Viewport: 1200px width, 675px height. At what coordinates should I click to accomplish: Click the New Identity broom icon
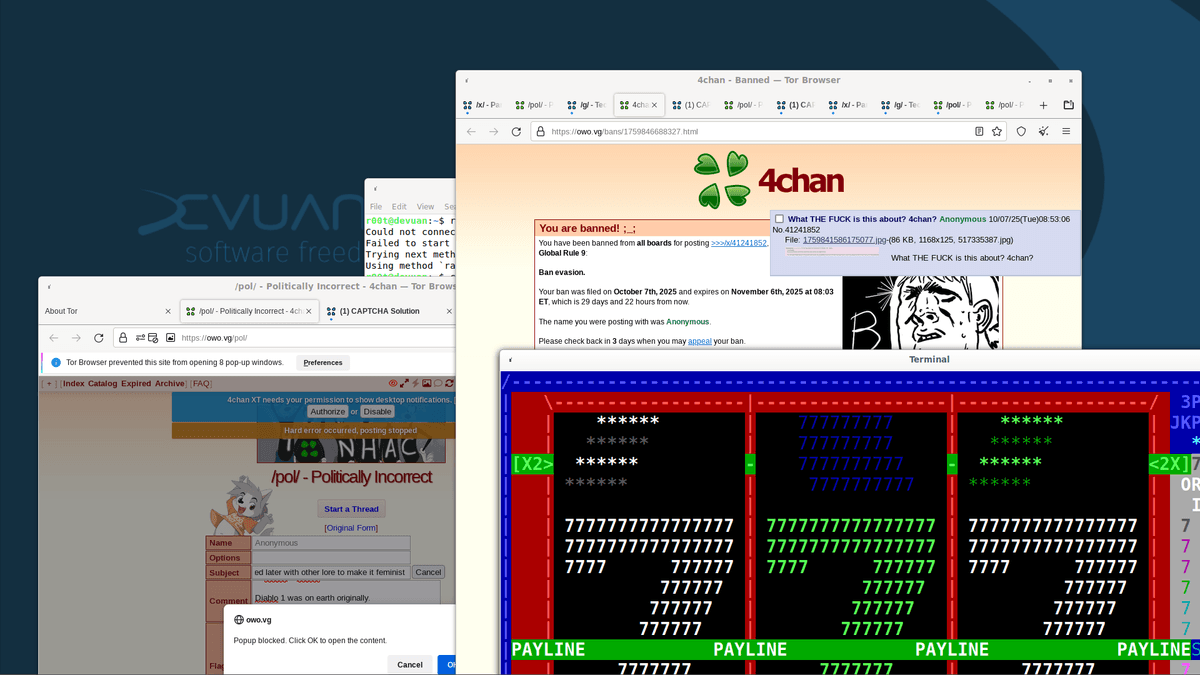[1043, 131]
